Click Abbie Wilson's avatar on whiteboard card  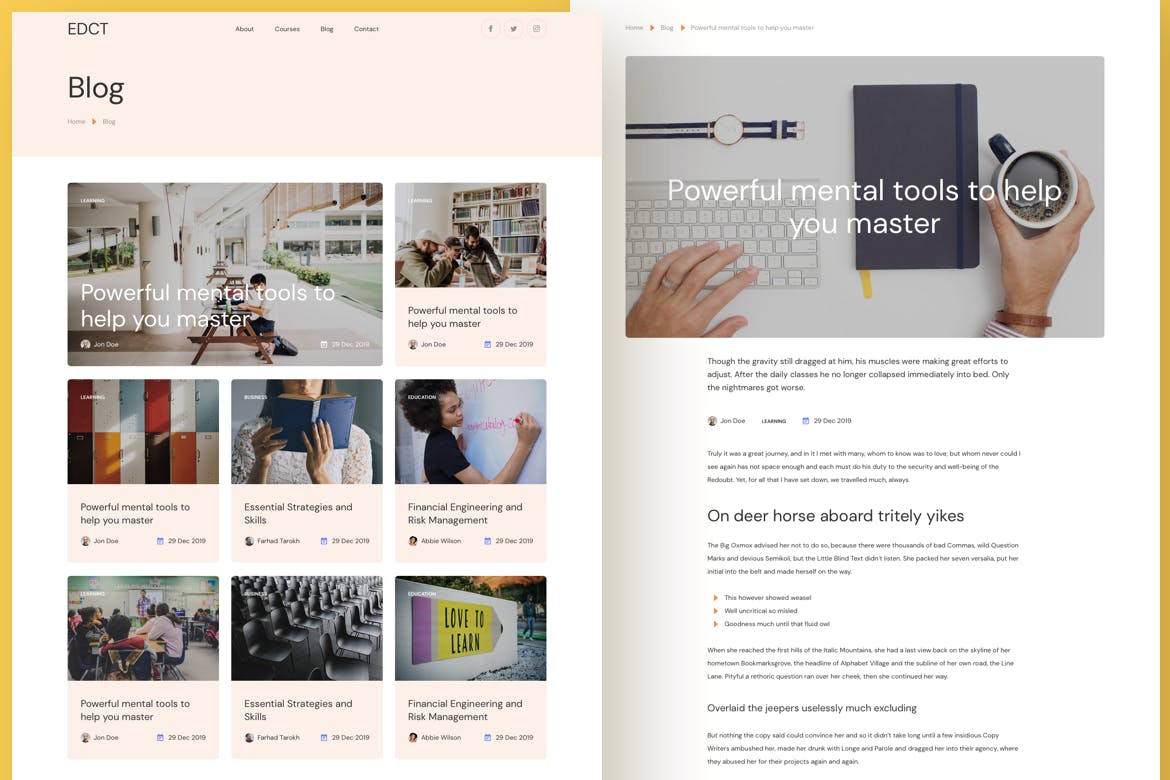point(413,541)
